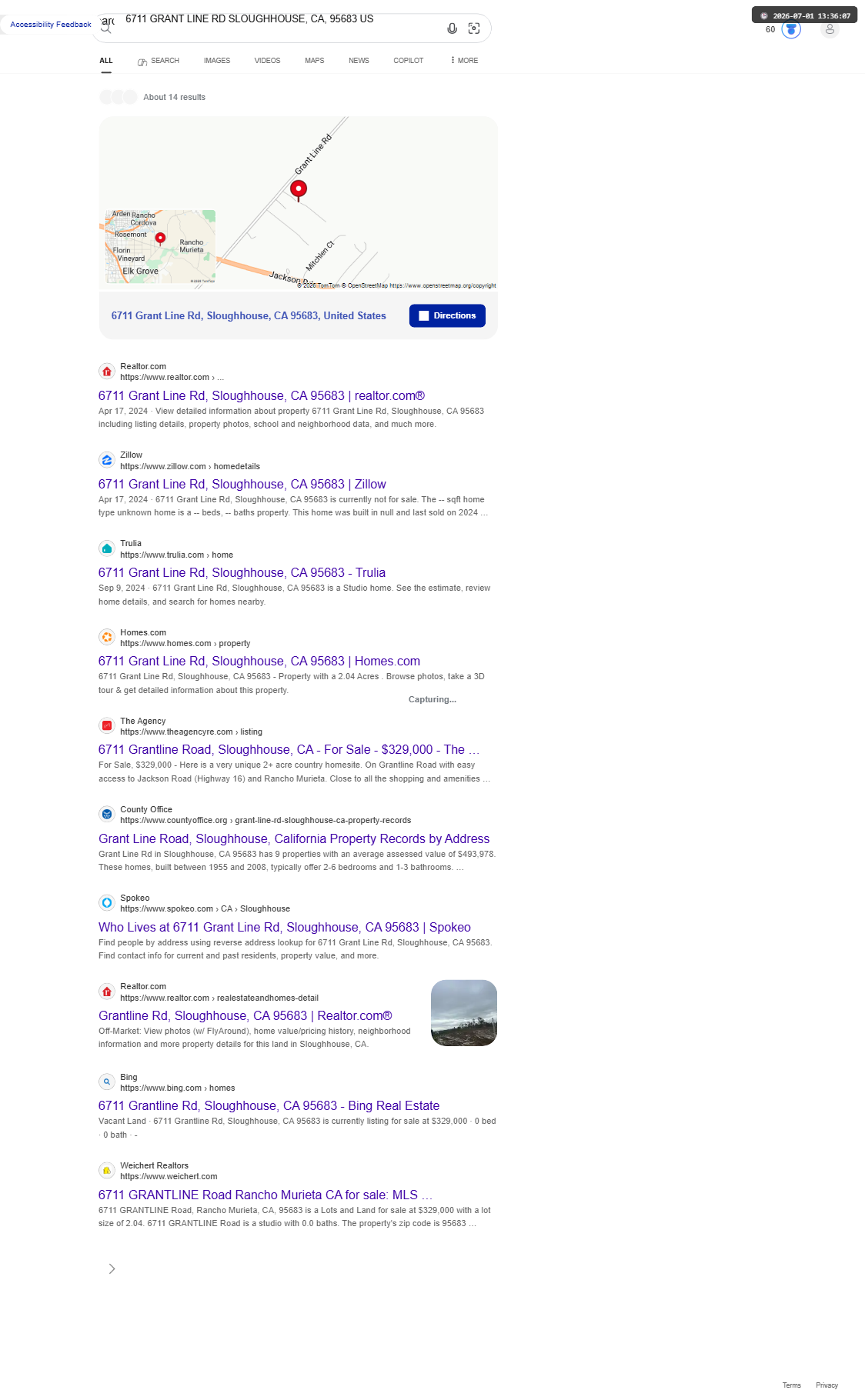Click the countyoffice.org property-records URL
This screenshot has height=1400, width=865.
(266, 821)
